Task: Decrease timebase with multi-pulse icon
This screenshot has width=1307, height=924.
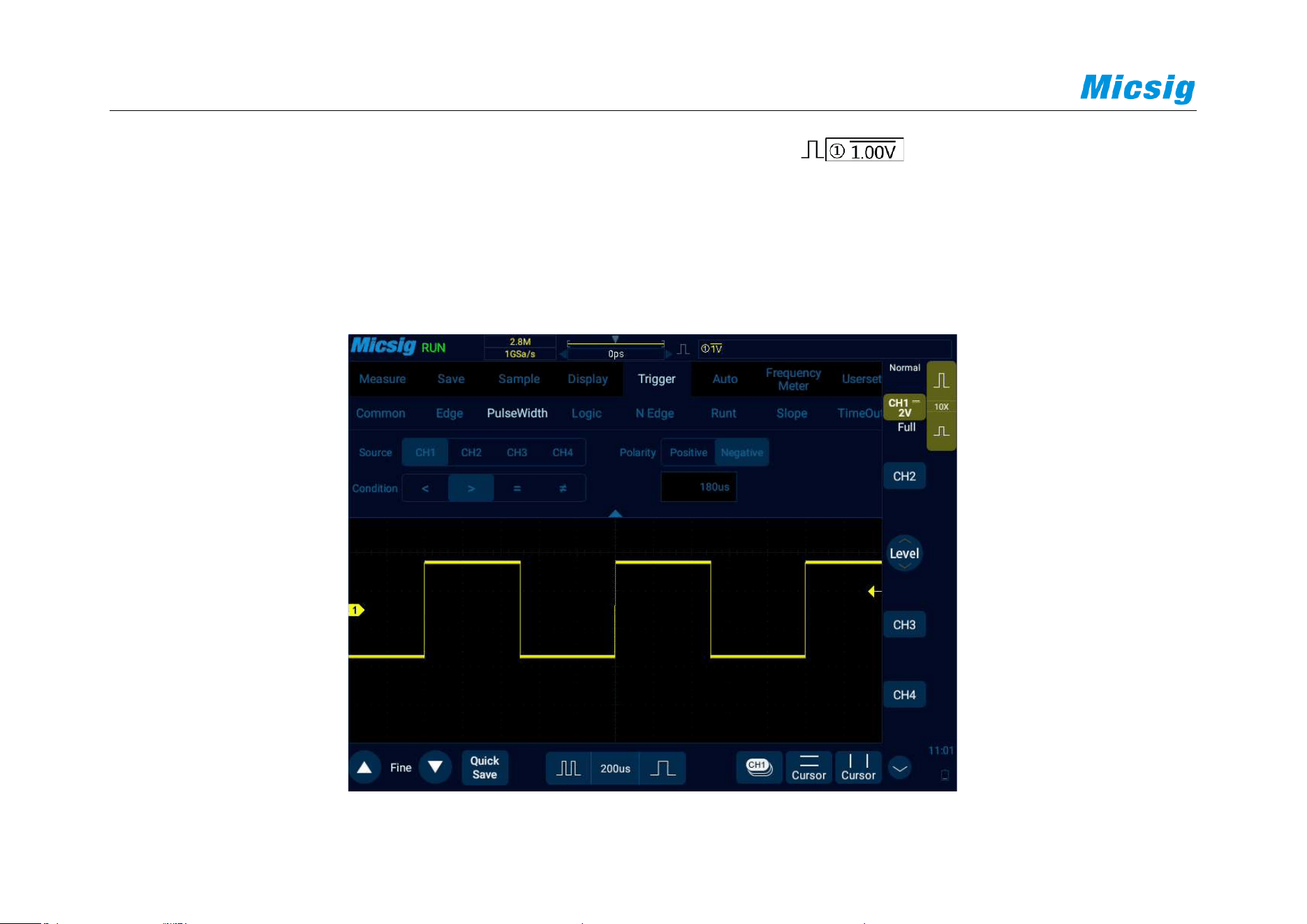Action: (x=568, y=768)
